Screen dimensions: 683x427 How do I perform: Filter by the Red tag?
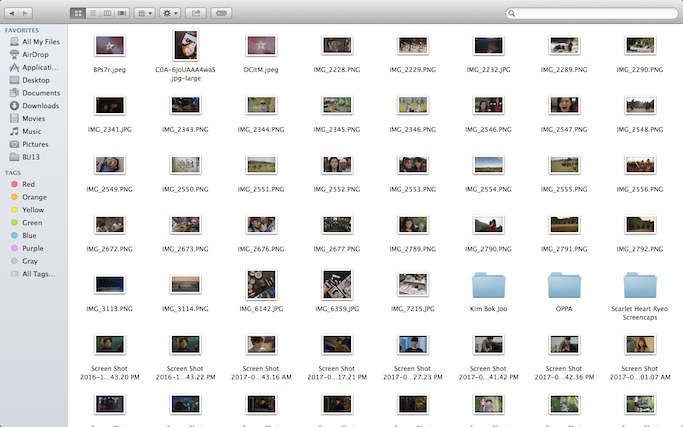23,184
